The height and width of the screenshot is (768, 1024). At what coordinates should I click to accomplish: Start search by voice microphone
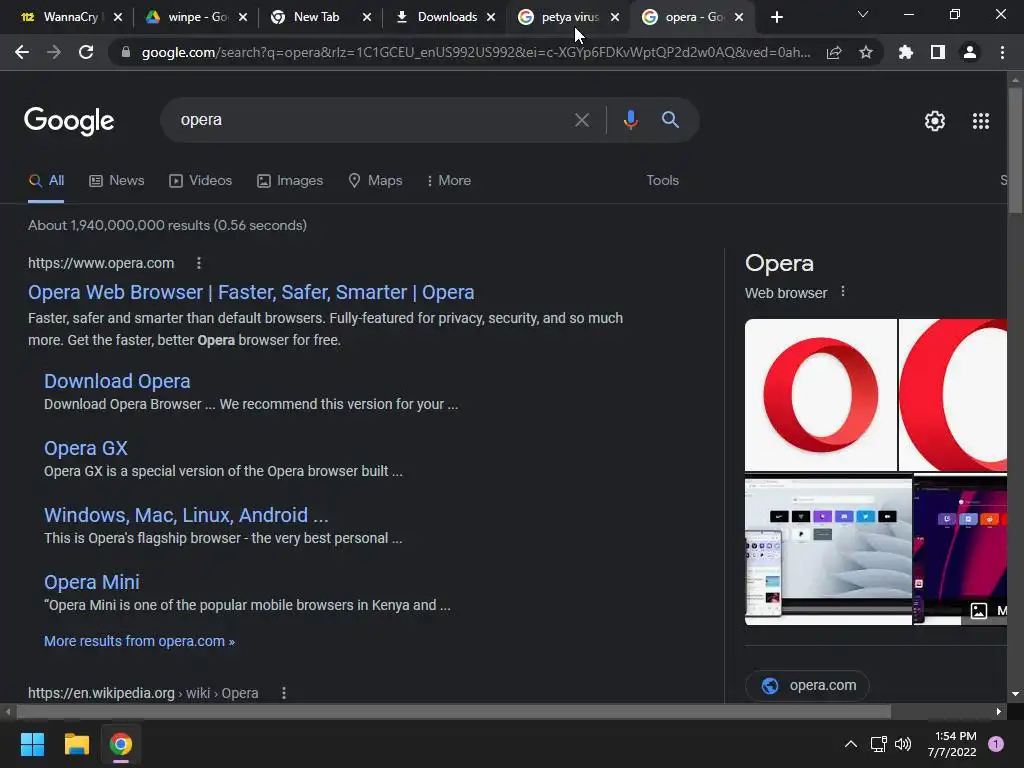630,120
